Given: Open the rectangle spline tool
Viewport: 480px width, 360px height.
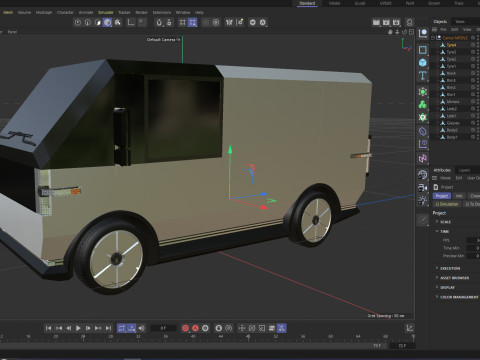Looking at the screenshot, I should (423, 50).
